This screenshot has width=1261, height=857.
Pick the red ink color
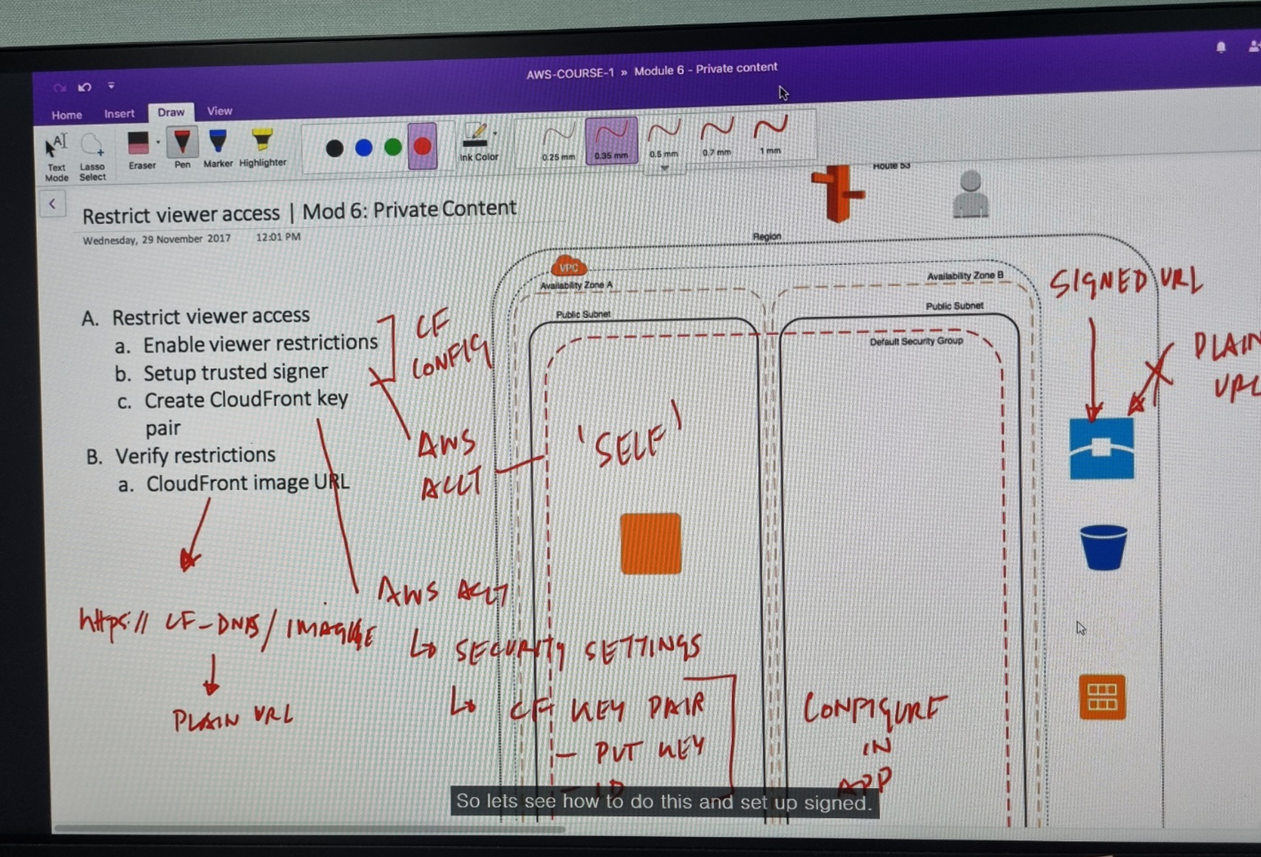coord(422,147)
